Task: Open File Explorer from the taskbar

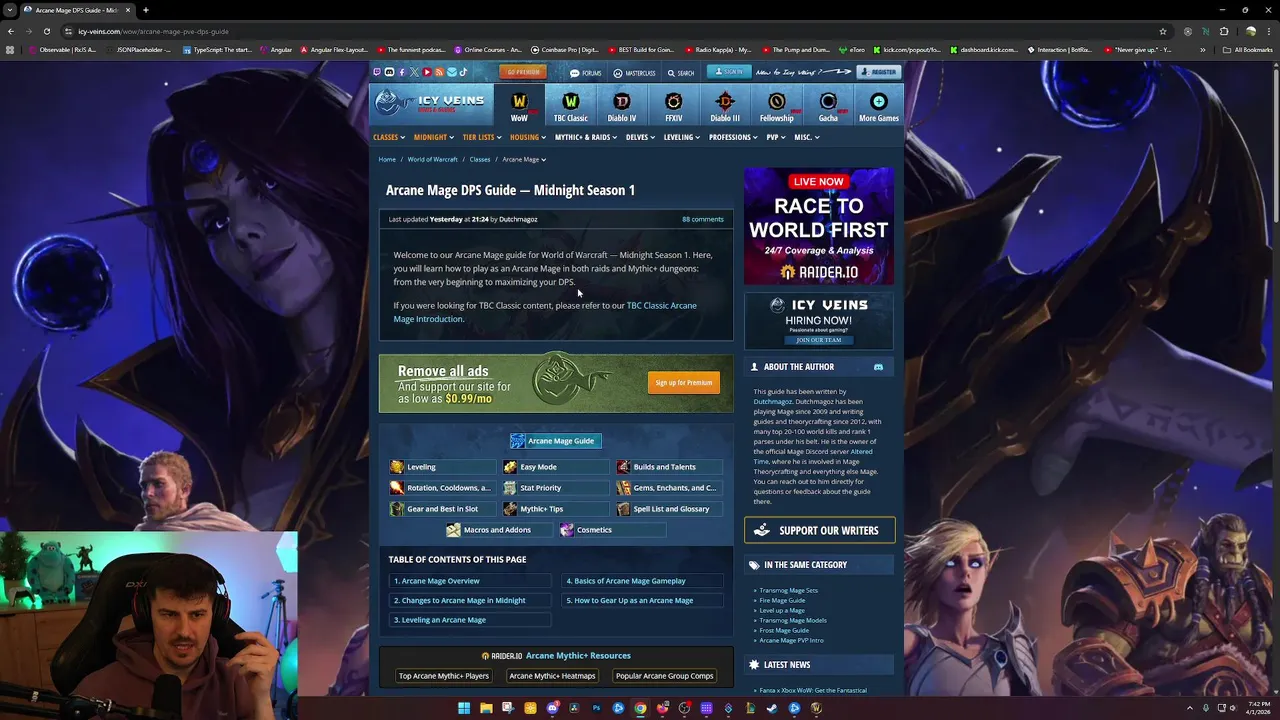Action: point(486,708)
